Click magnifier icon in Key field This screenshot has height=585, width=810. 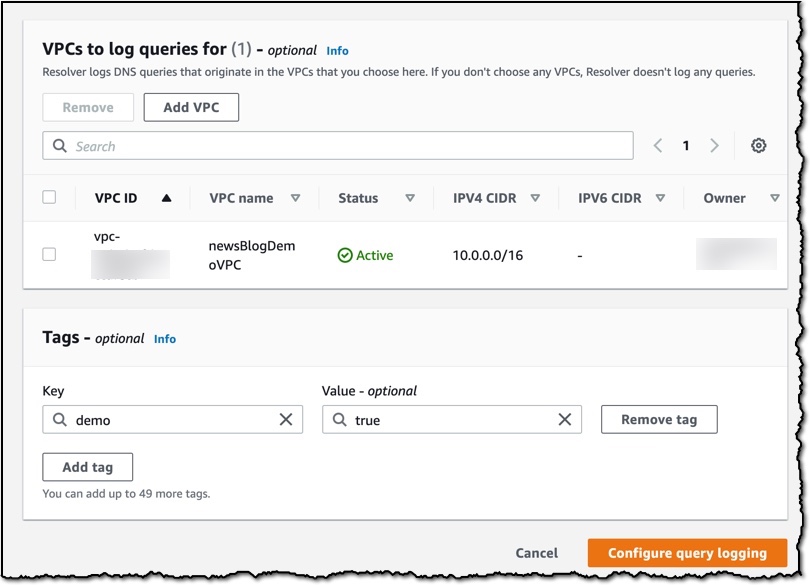(60, 419)
